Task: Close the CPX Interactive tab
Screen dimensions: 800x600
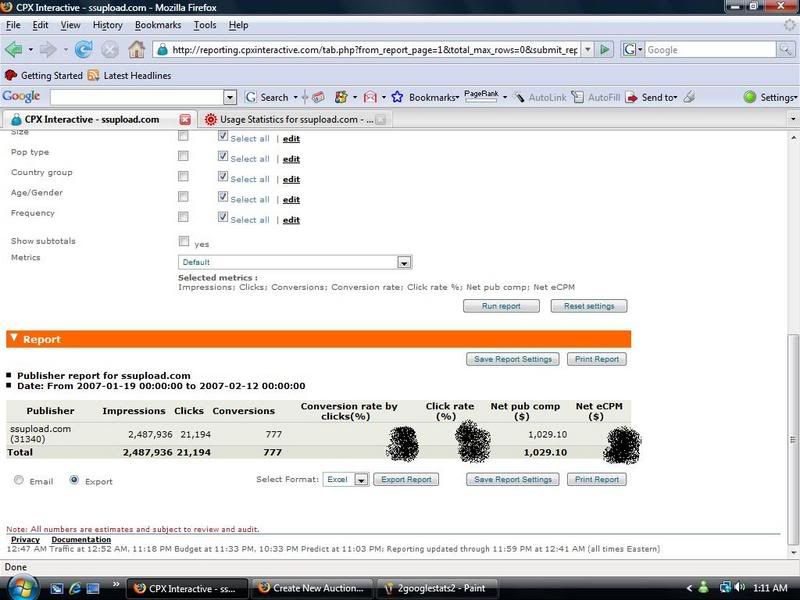Action: [184, 119]
